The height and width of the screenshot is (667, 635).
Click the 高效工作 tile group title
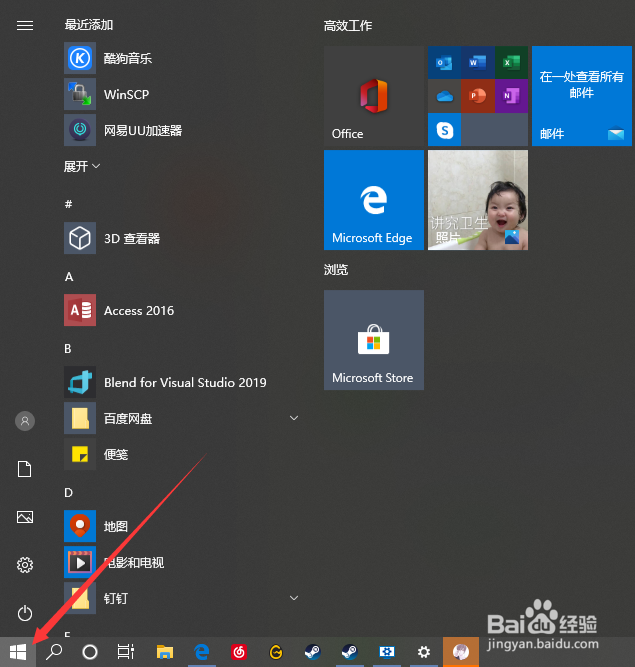(x=348, y=26)
